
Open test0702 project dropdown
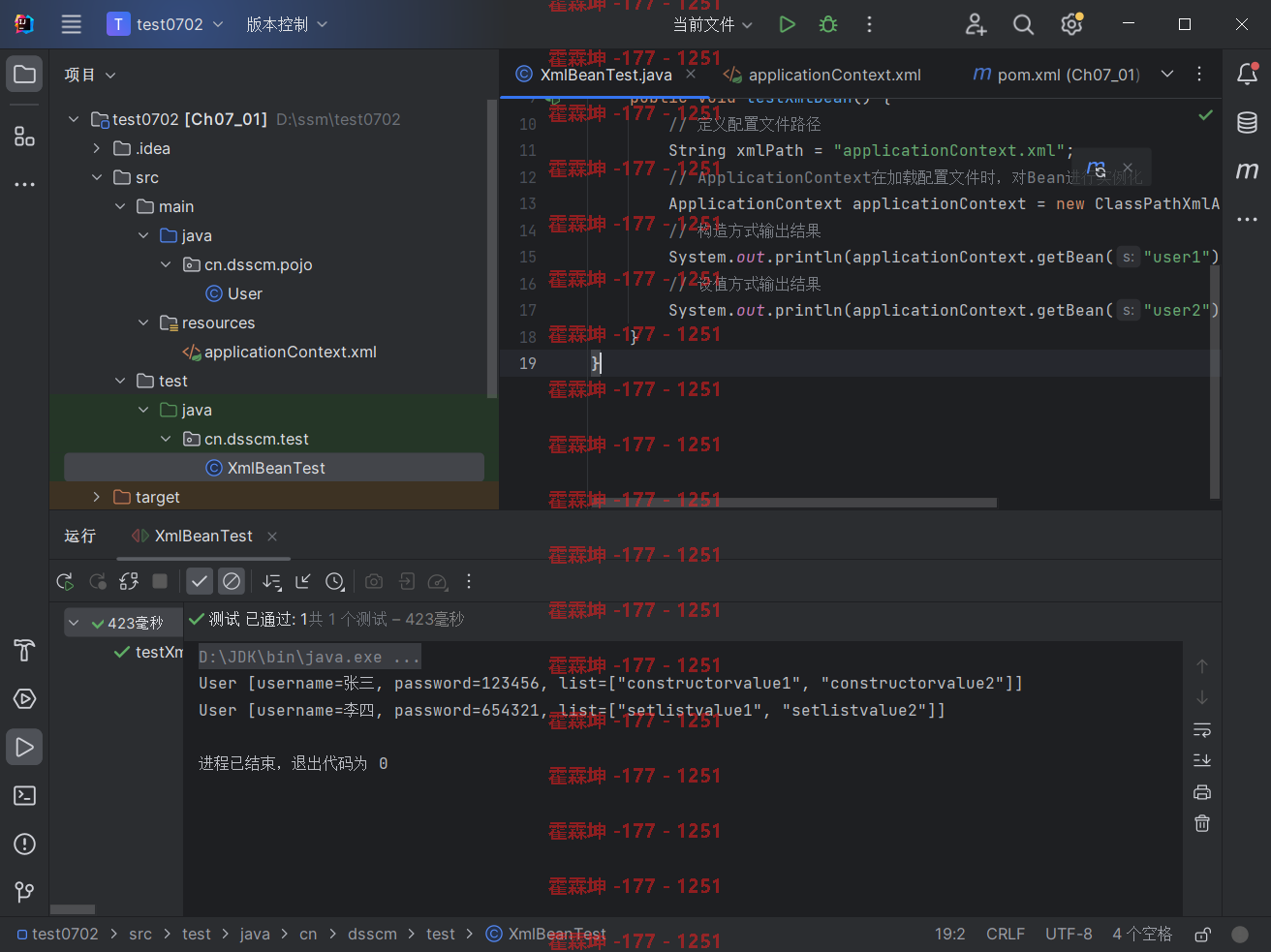[x=166, y=24]
